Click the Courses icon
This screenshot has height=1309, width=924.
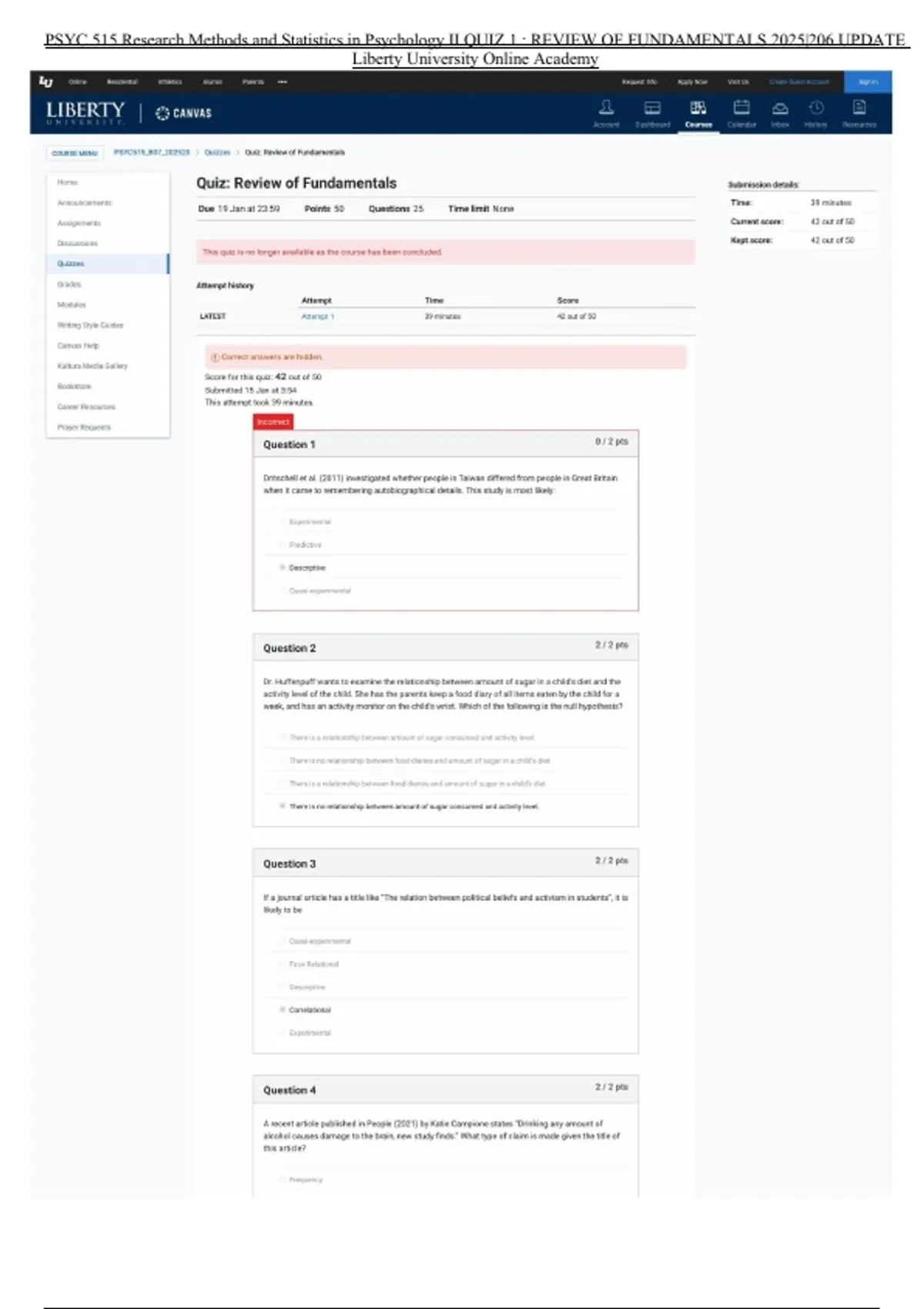pos(698,108)
